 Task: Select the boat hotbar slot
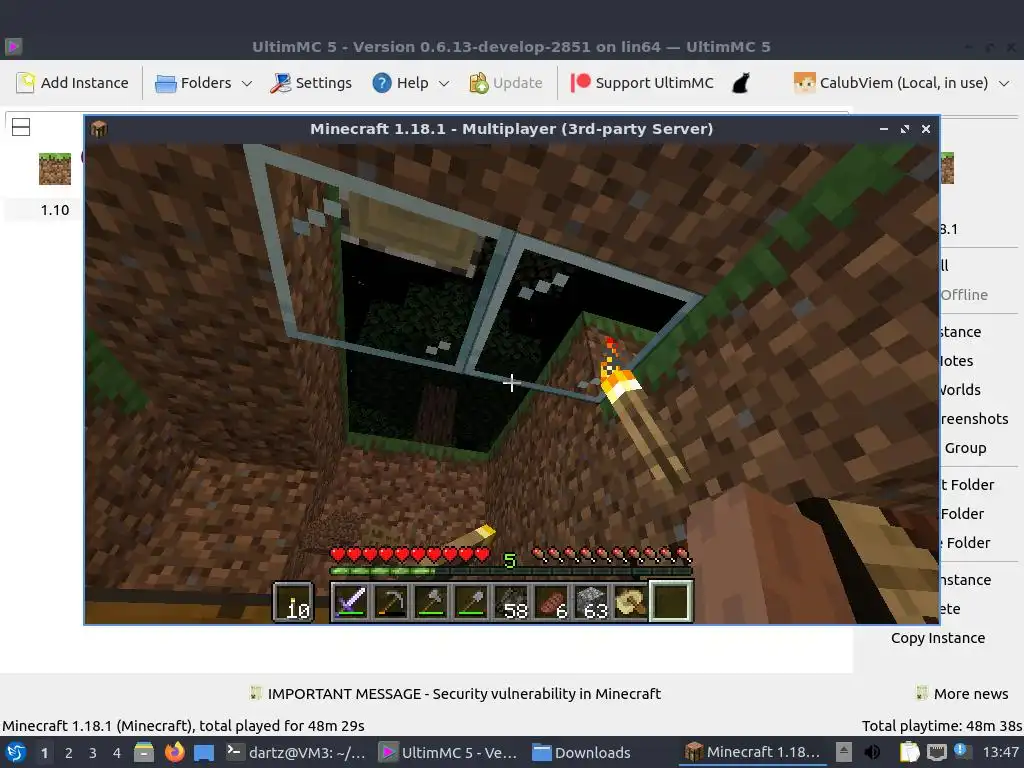tap(632, 601)
